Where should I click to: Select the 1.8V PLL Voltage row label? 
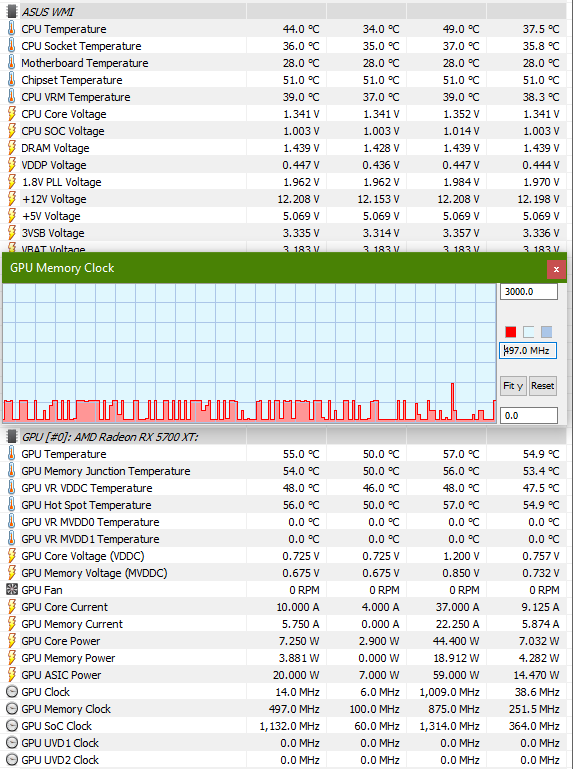tap(61, 182)
